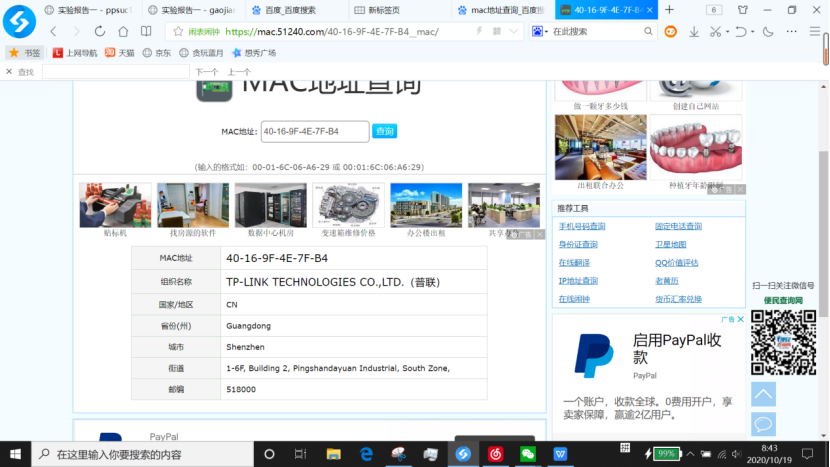The height and width of the screenshot is (467, 830).
Task: Open the notification center icon
Action: [x=807, y=454]
